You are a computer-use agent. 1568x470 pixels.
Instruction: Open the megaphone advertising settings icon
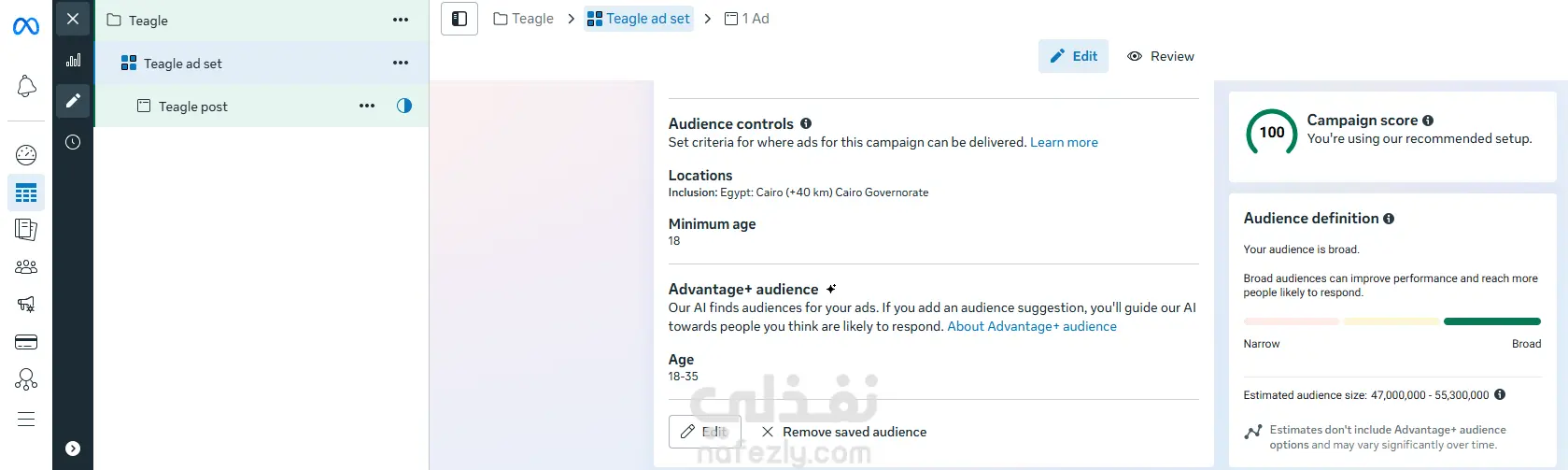click(26, 305)
